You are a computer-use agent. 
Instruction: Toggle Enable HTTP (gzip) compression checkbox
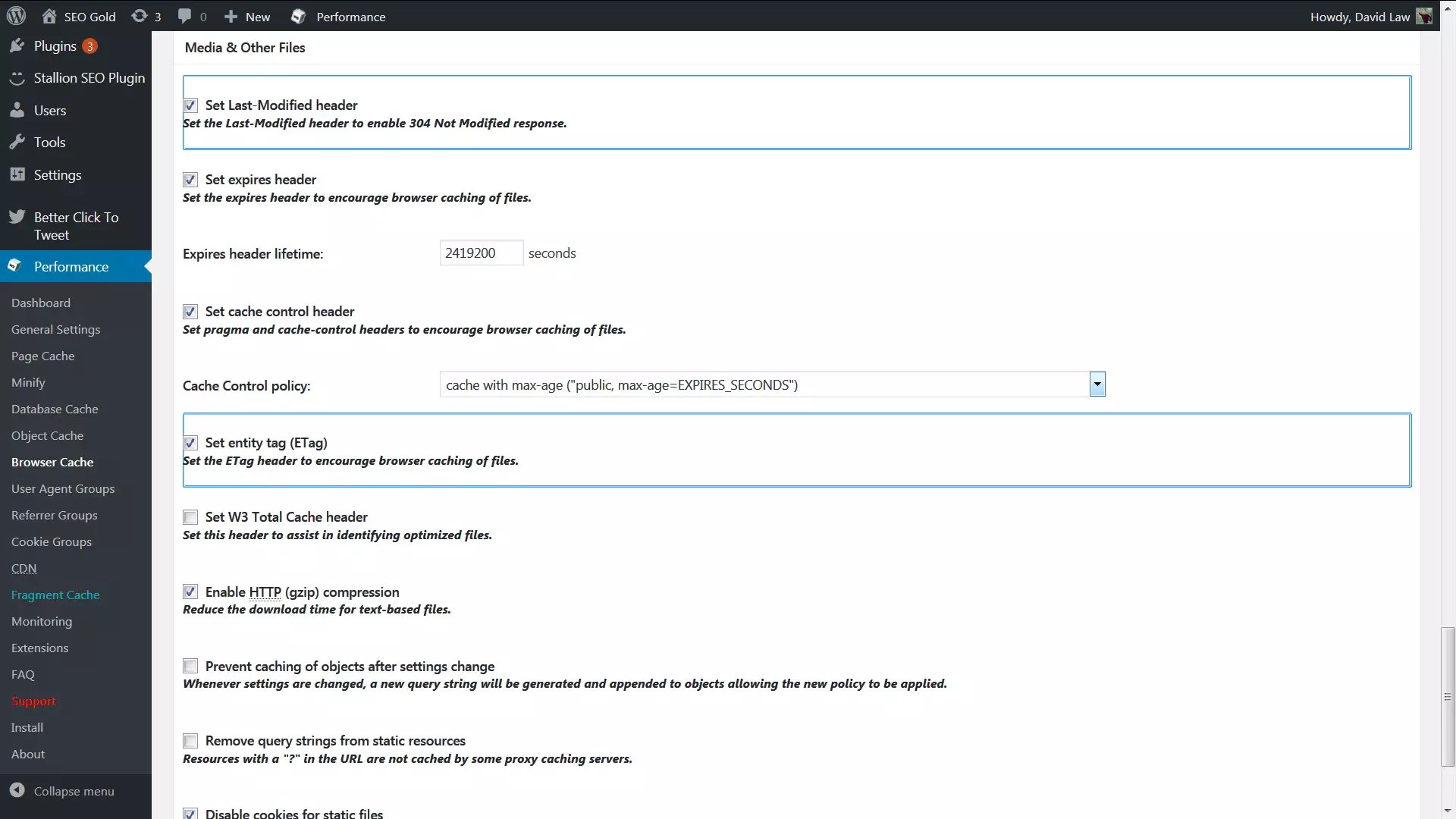pyautogui.click(x=190, y=591)
